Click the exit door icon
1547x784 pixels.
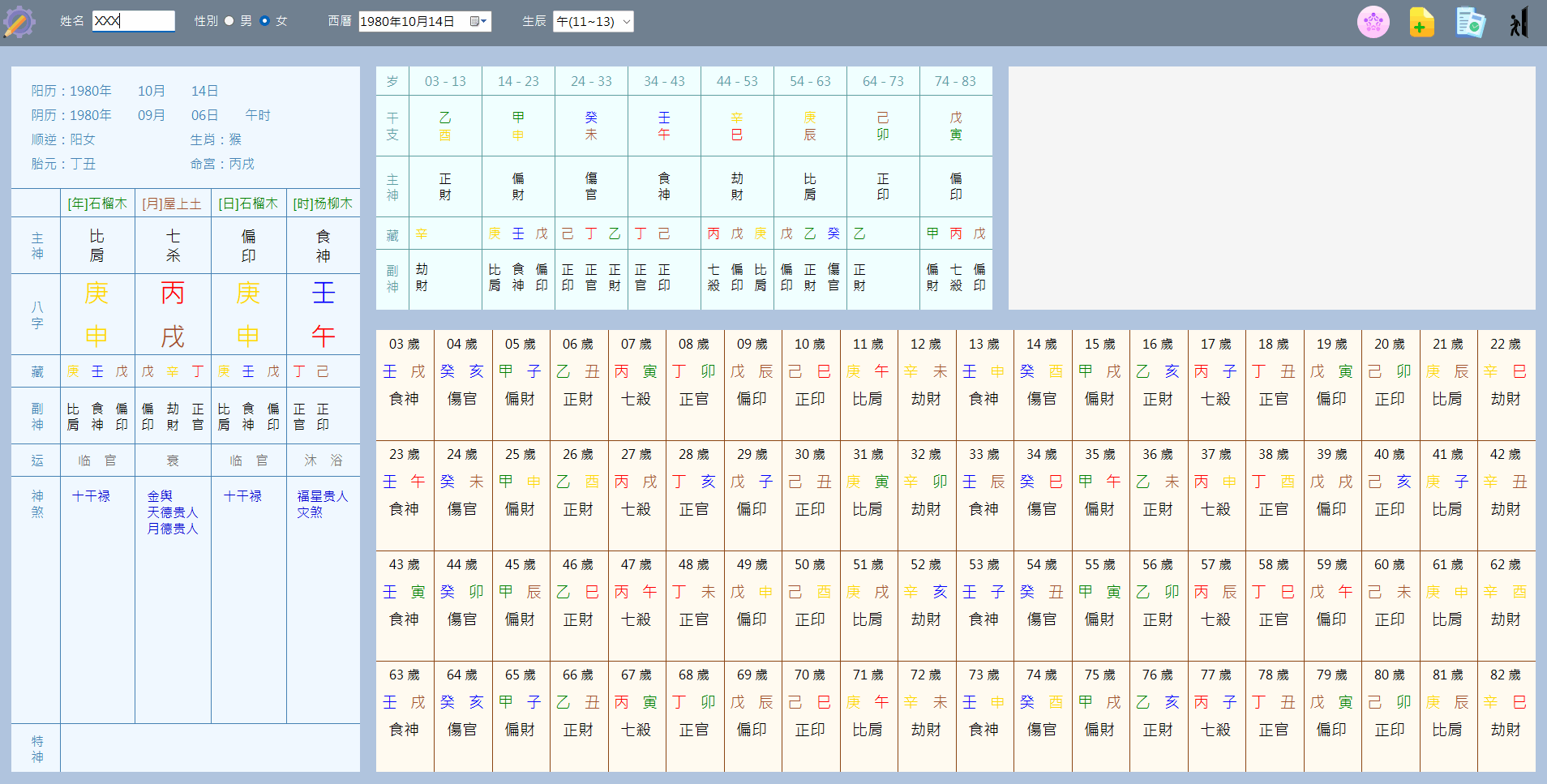[x=1518, y=22]
